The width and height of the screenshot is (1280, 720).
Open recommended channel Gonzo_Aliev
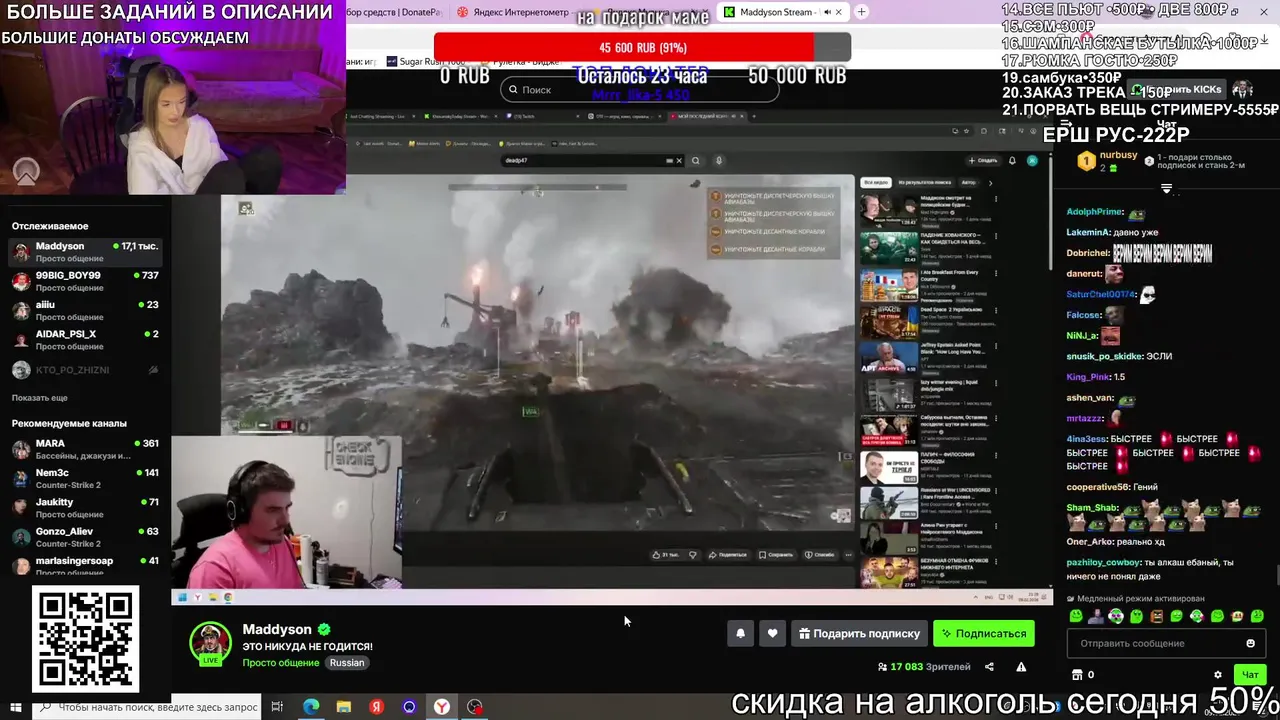[85, 537]
